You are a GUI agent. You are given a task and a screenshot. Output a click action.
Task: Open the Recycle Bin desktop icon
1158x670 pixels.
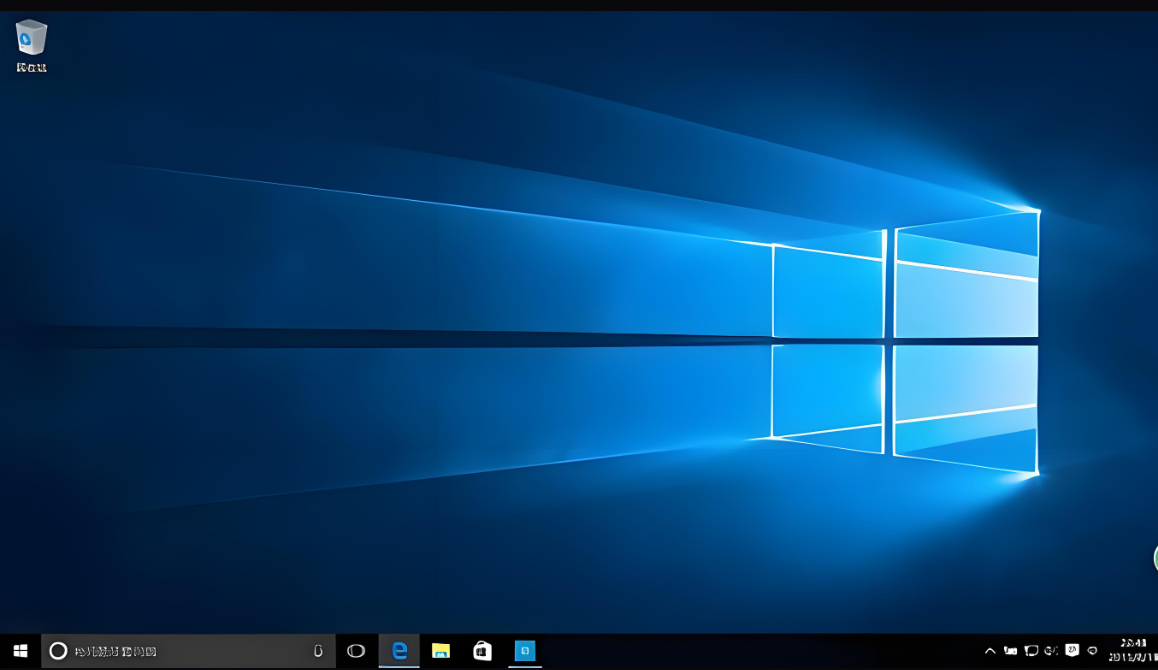(x=31, y=45)
